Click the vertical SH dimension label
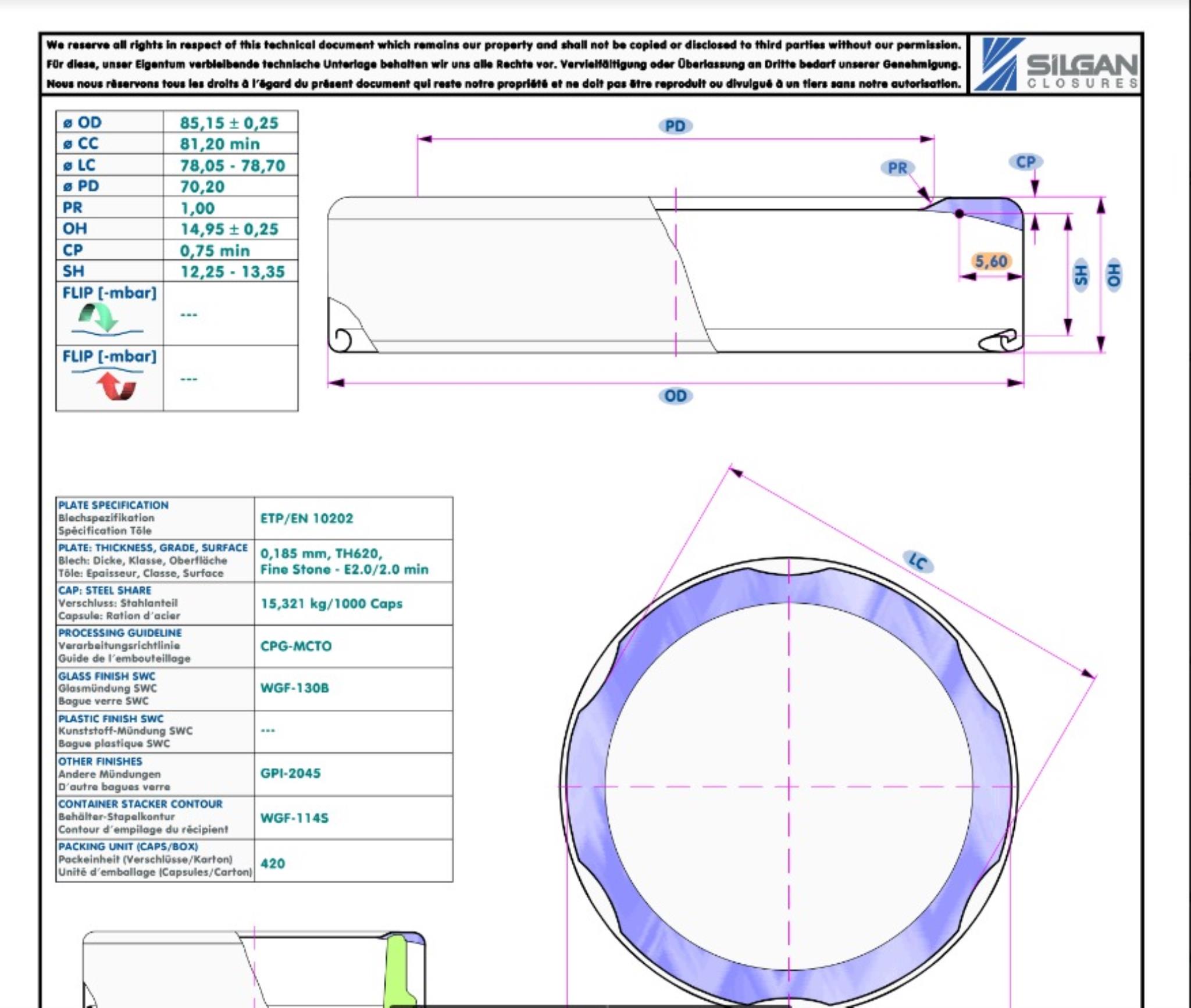This screenshot has height=1008, width=1191. [x=1081, y=275]
